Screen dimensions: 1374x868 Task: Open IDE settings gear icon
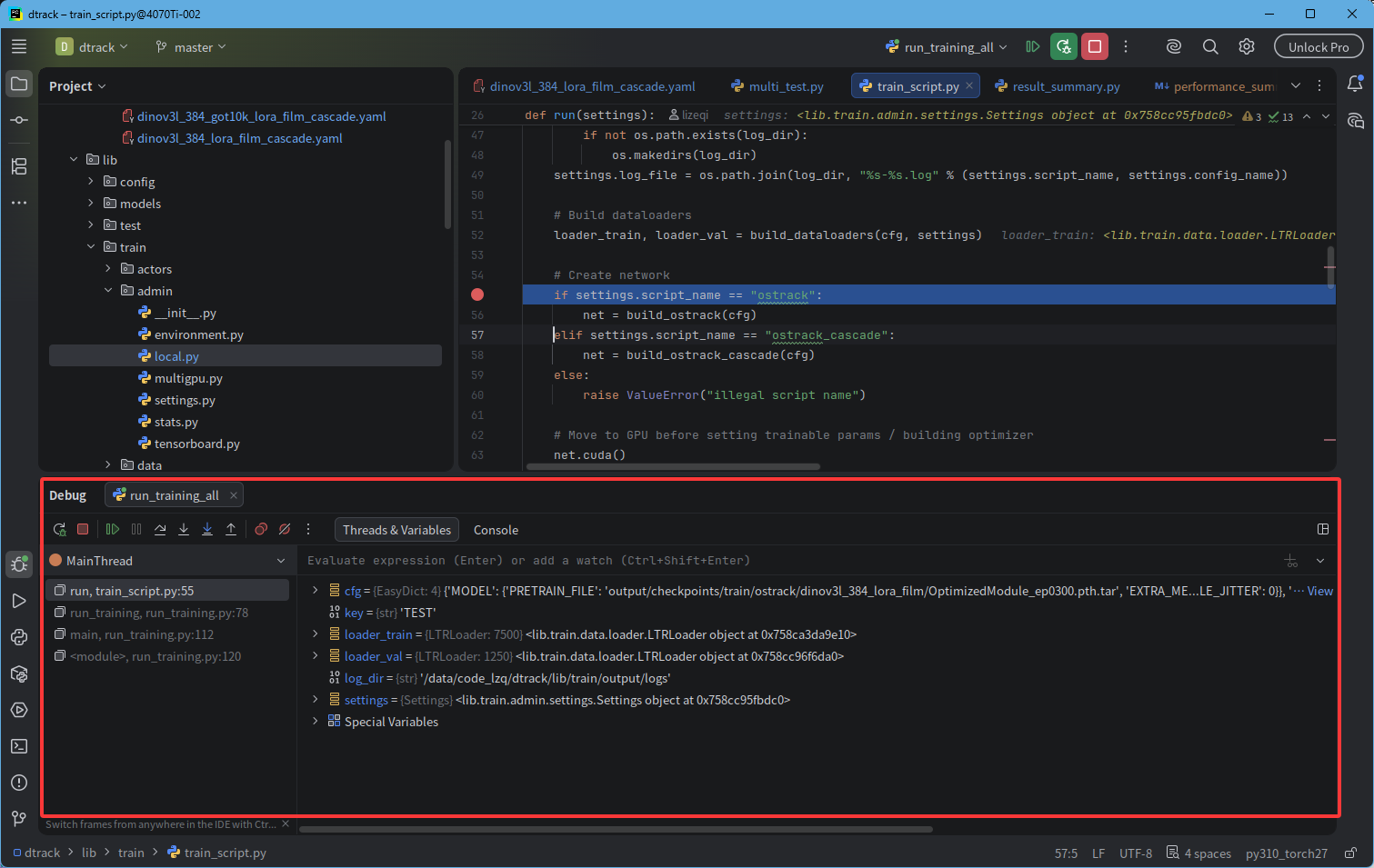click(x=1247, y=46)
